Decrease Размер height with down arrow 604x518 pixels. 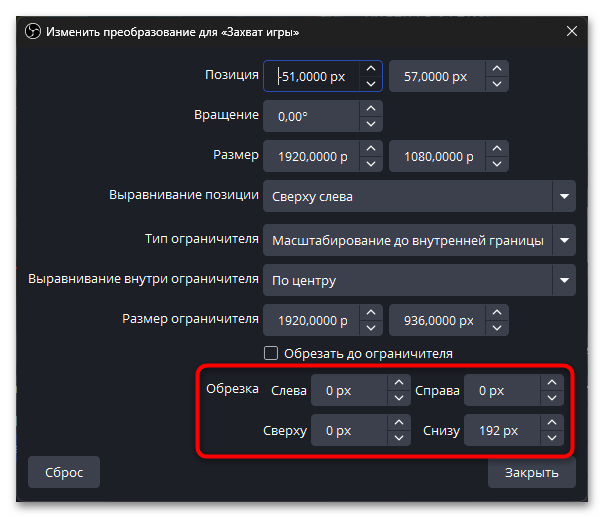tap(497, 164)
